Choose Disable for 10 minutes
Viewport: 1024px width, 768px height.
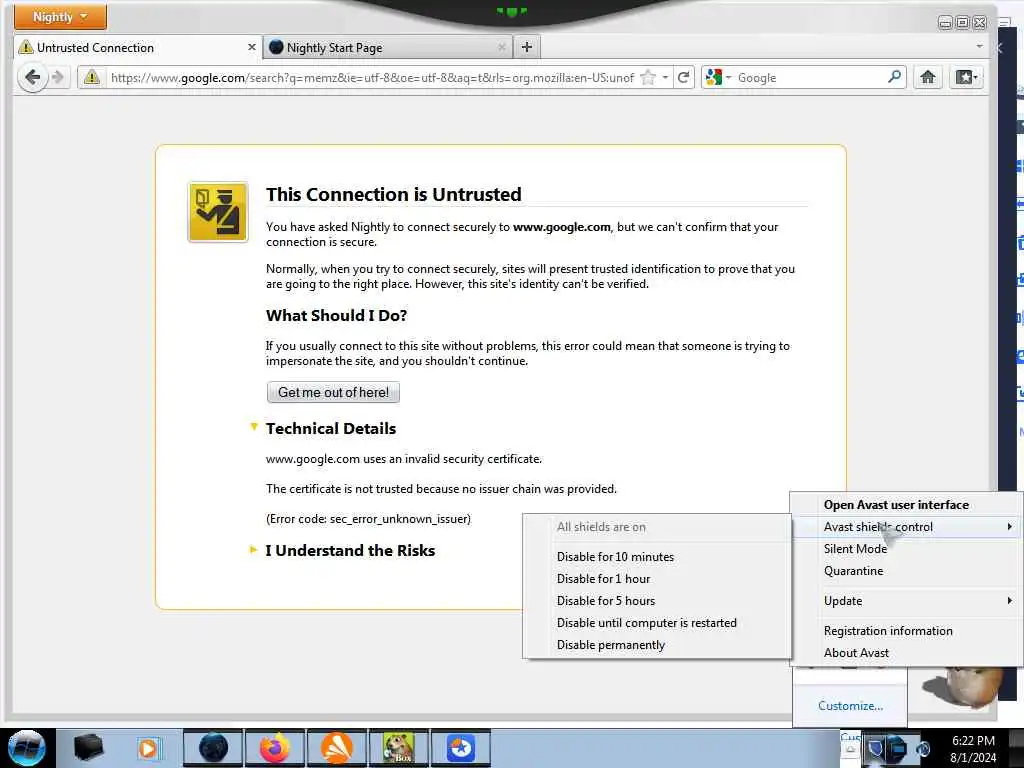pos(657,556)
